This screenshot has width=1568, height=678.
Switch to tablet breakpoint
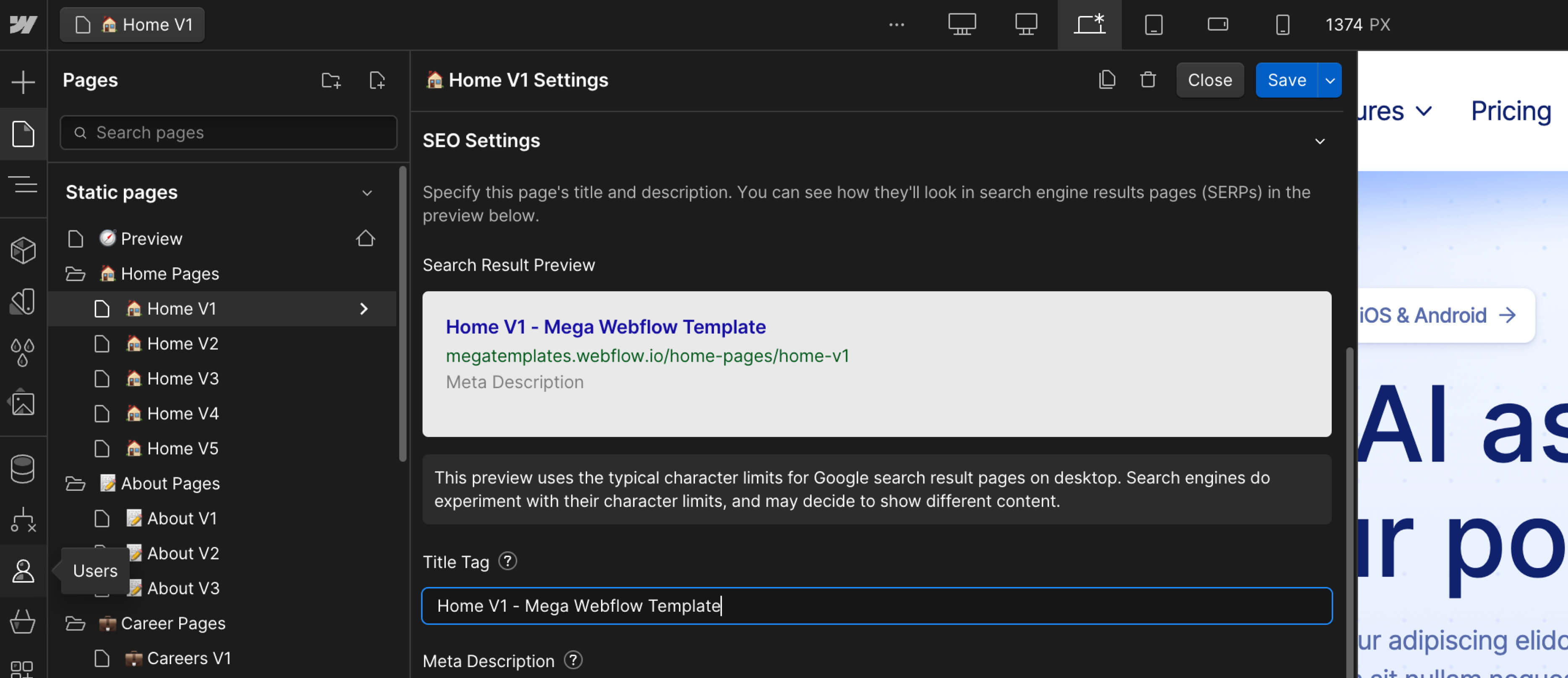[x=1153, y=24]
